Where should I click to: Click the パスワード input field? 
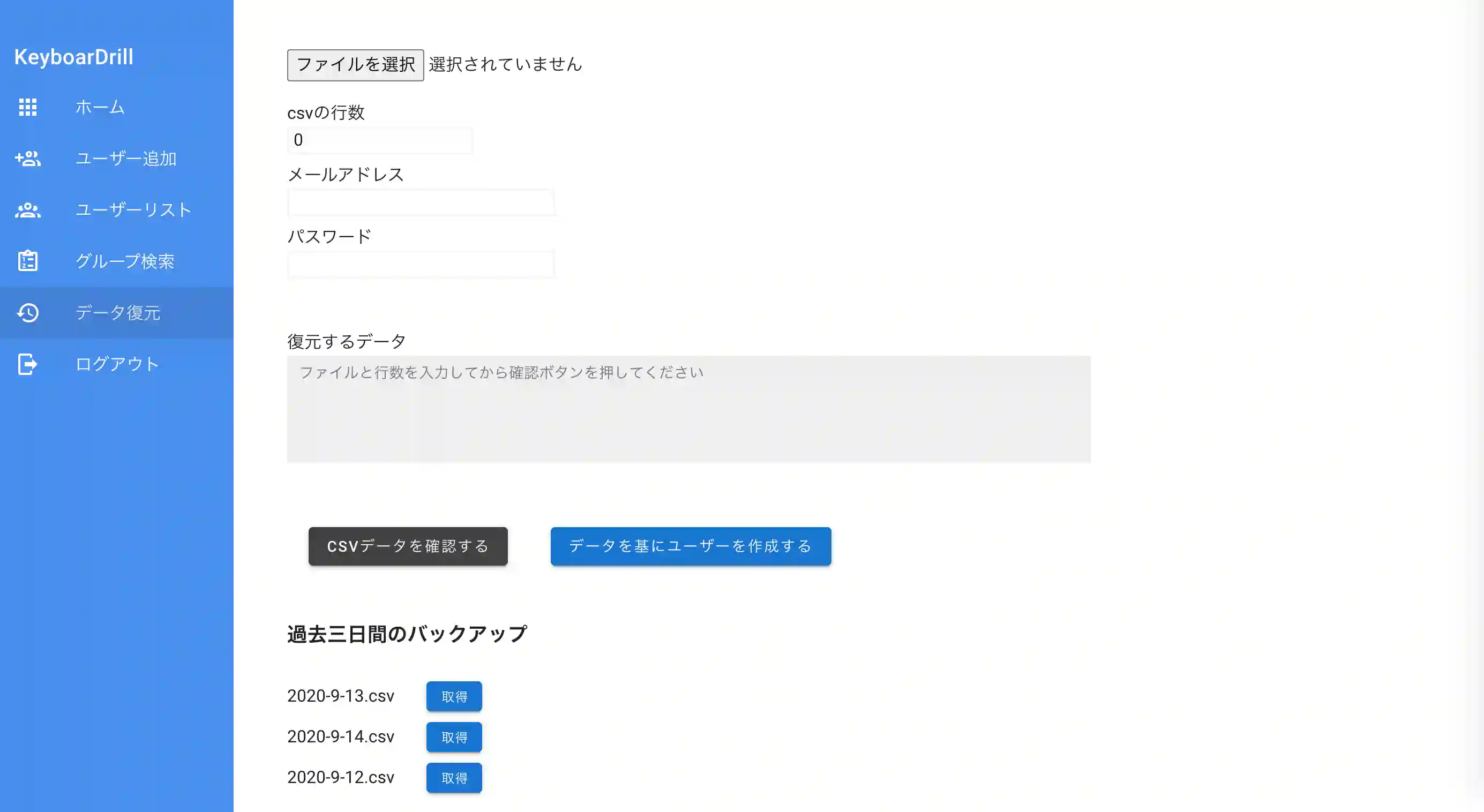pyautogui.click(x=421, y=265)
